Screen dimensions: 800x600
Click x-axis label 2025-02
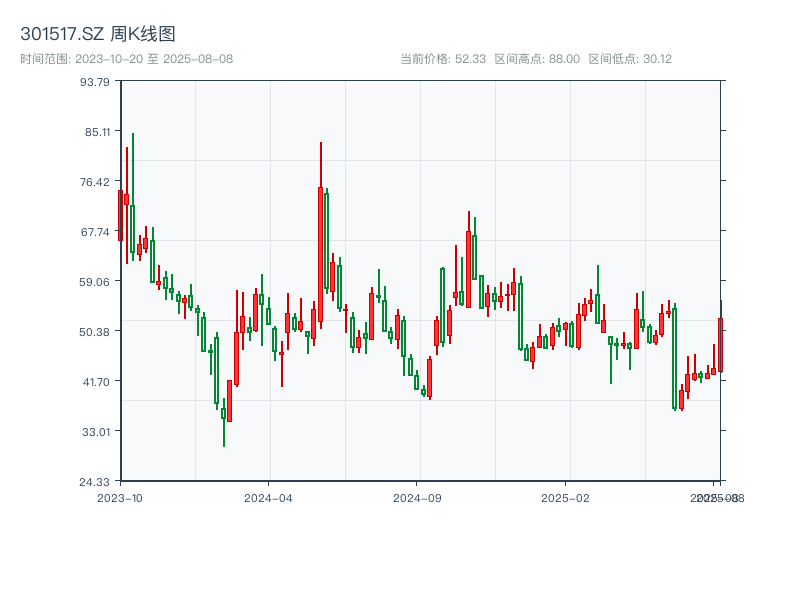565,498
